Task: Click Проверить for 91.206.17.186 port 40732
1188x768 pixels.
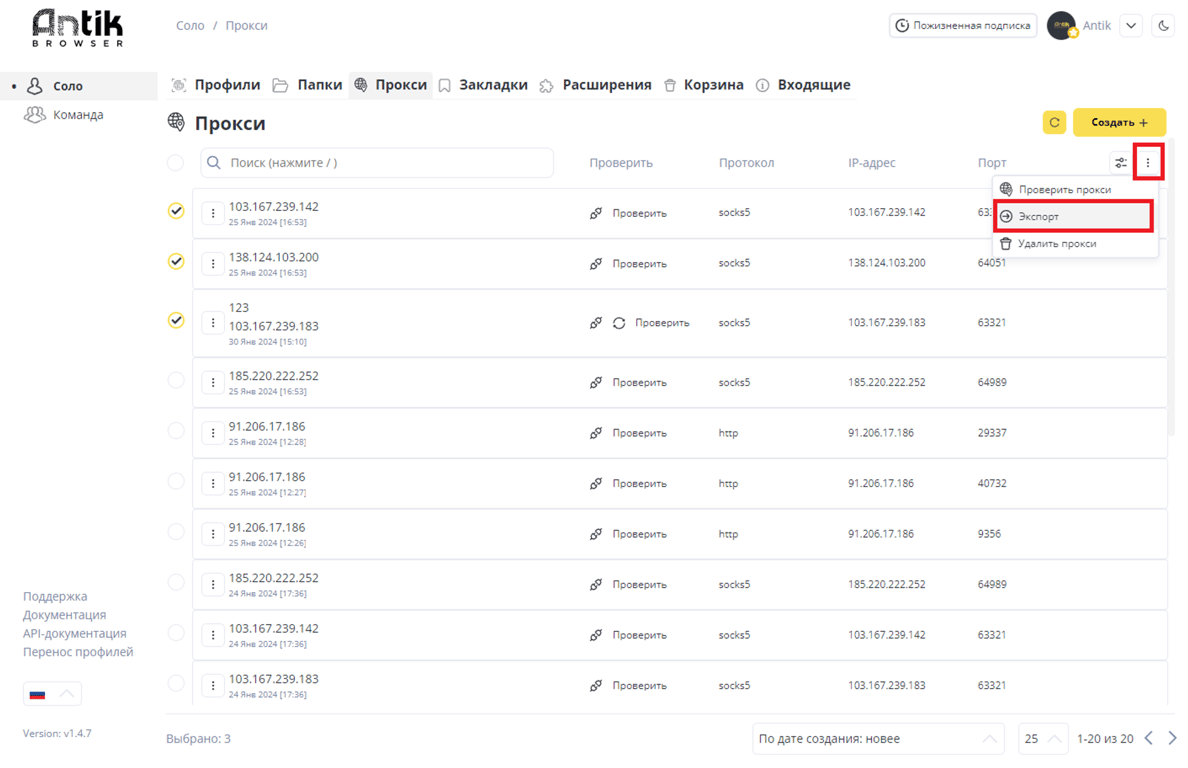Action: [x=639, y=483]
